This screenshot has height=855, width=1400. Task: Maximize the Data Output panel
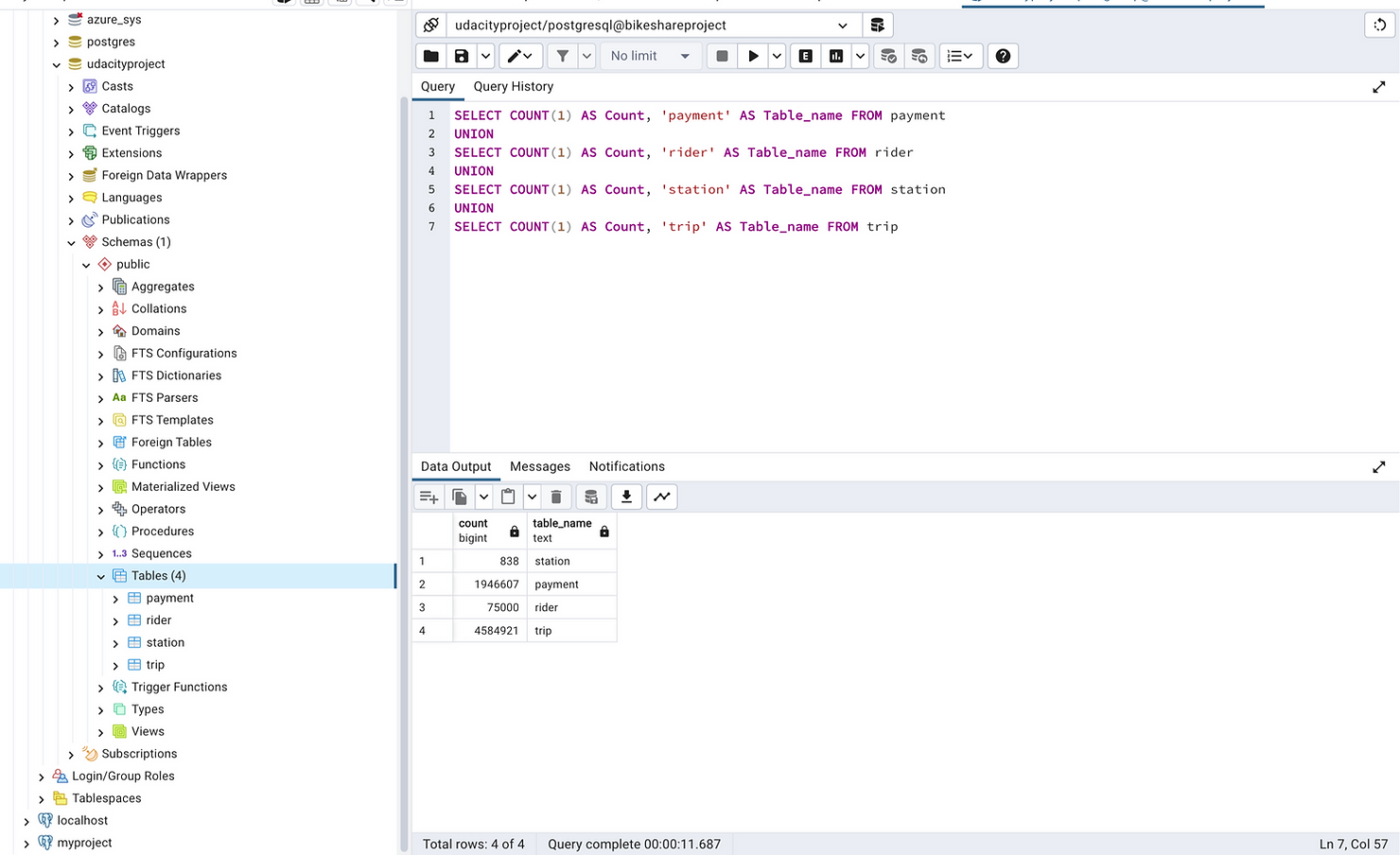(x=1379, y=467)
